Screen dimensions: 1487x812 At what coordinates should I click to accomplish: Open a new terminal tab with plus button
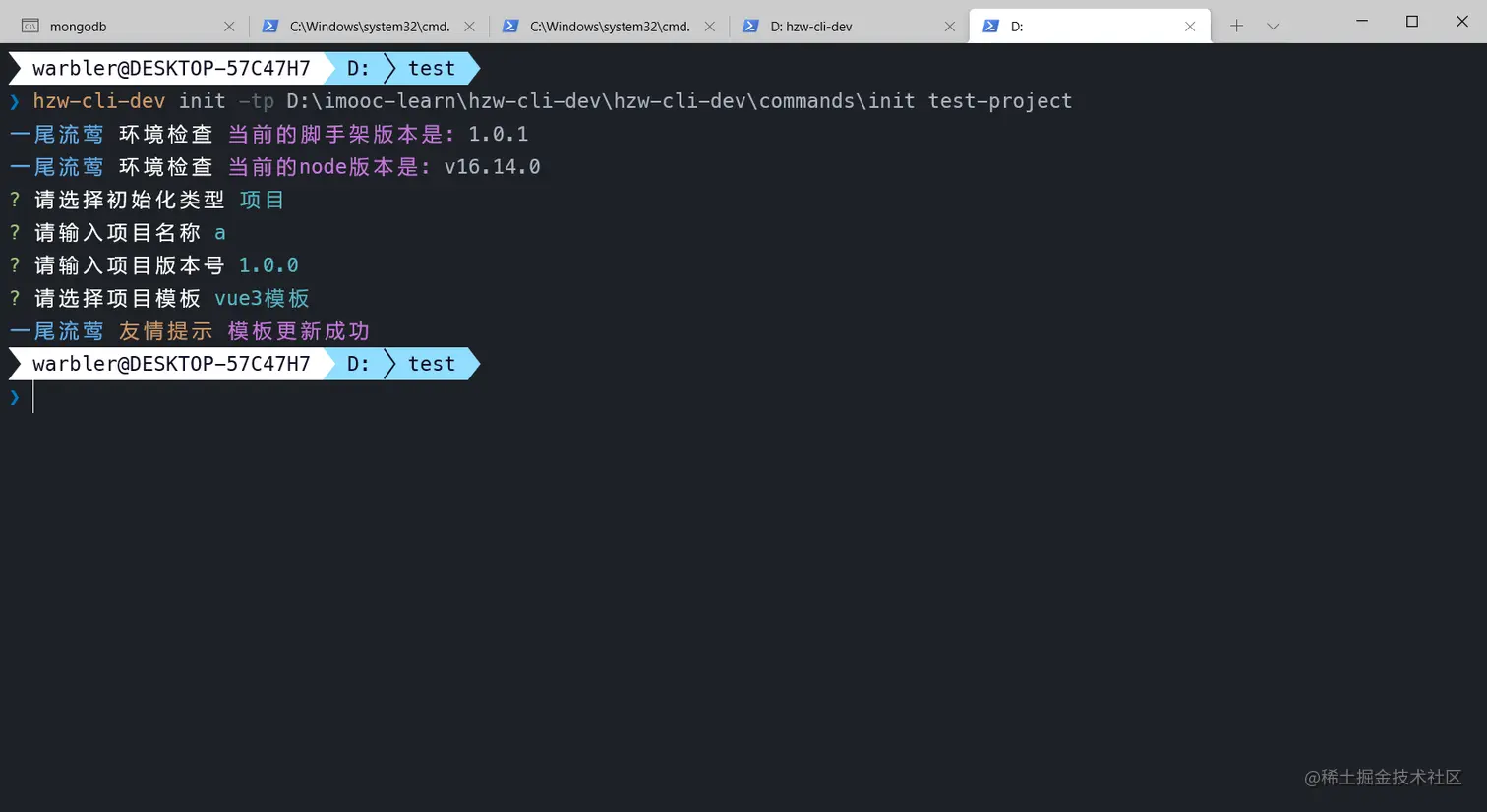tap(1236, 27)
